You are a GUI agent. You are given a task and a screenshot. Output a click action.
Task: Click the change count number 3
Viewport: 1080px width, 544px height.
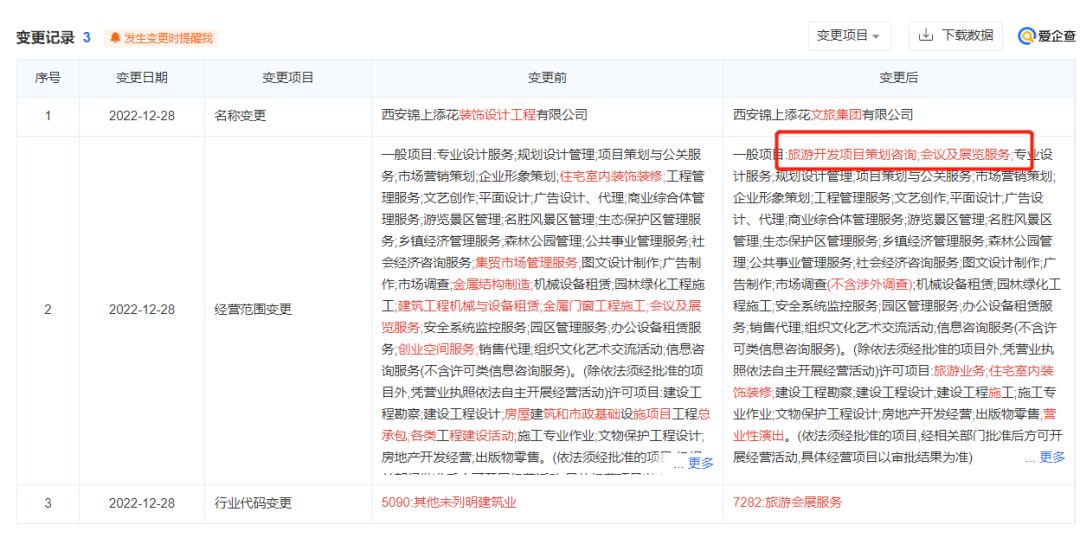(87, 38)
